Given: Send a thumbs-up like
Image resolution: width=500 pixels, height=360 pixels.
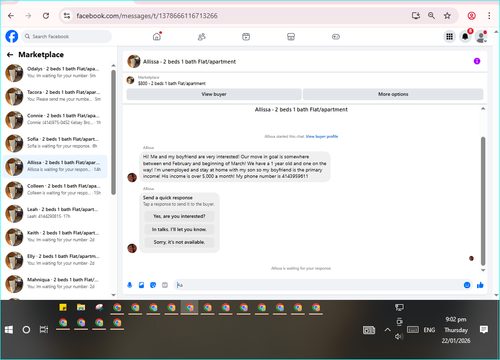Looking at the screenshot, I should coord(480,285).
